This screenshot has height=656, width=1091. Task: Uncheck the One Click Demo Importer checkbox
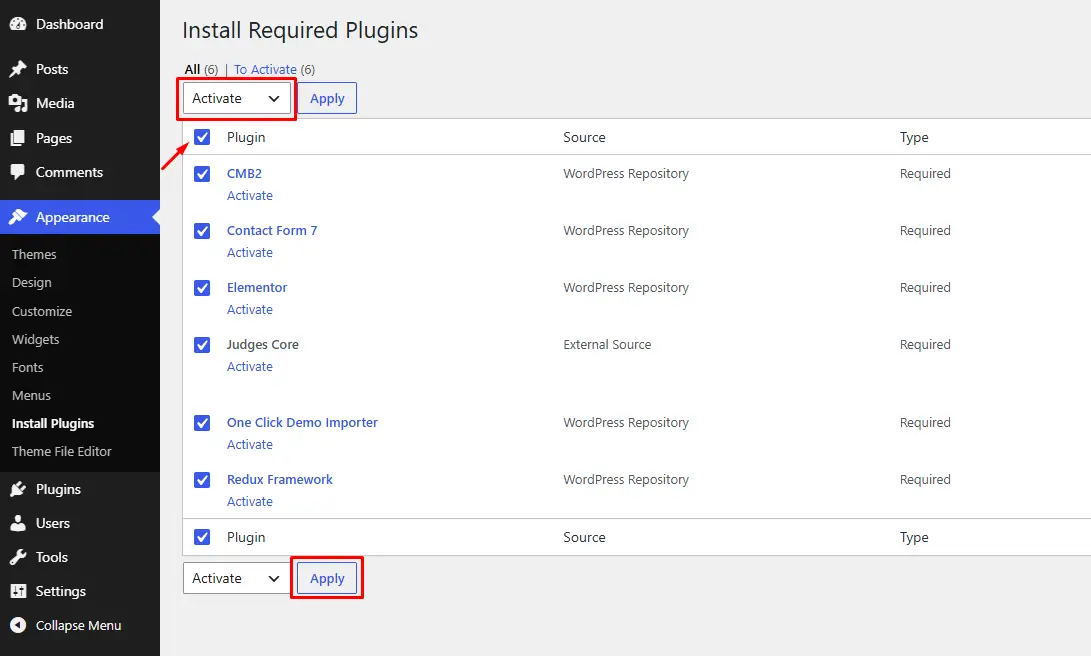pos(202,422)
